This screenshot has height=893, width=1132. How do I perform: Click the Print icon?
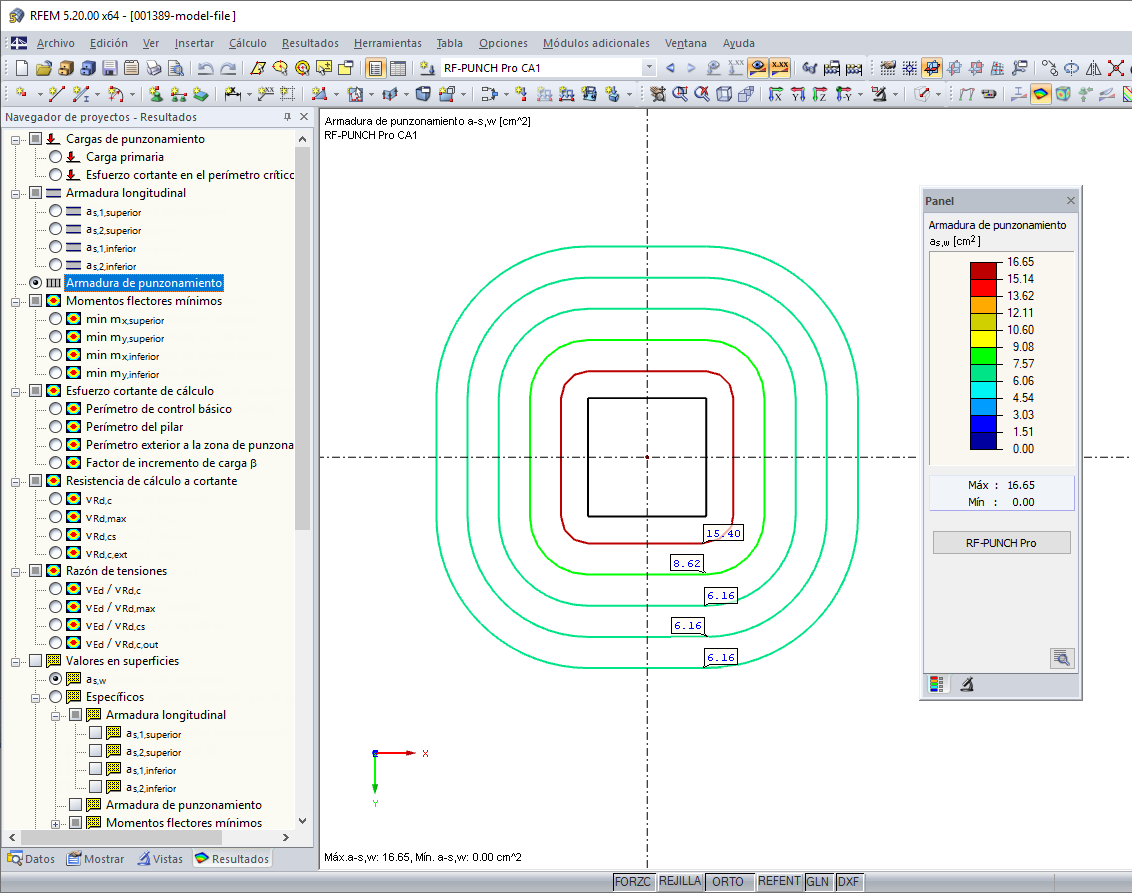pyautogui.click(x=154, y=68)
